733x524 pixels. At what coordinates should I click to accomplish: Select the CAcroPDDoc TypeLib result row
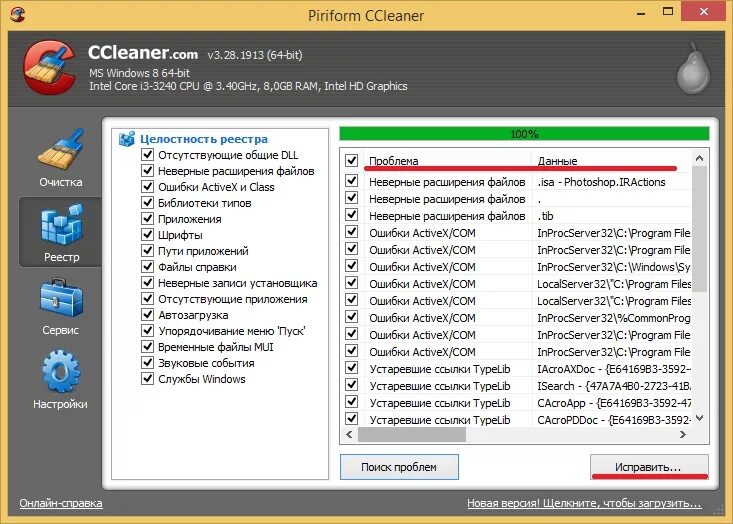(517, 420)
